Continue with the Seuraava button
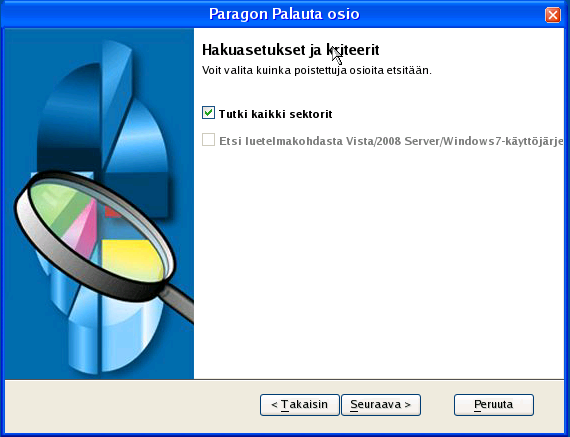Image resolution: width=570 pixels, height=437 pixels. pyautogui.click(x=381, y=405)
